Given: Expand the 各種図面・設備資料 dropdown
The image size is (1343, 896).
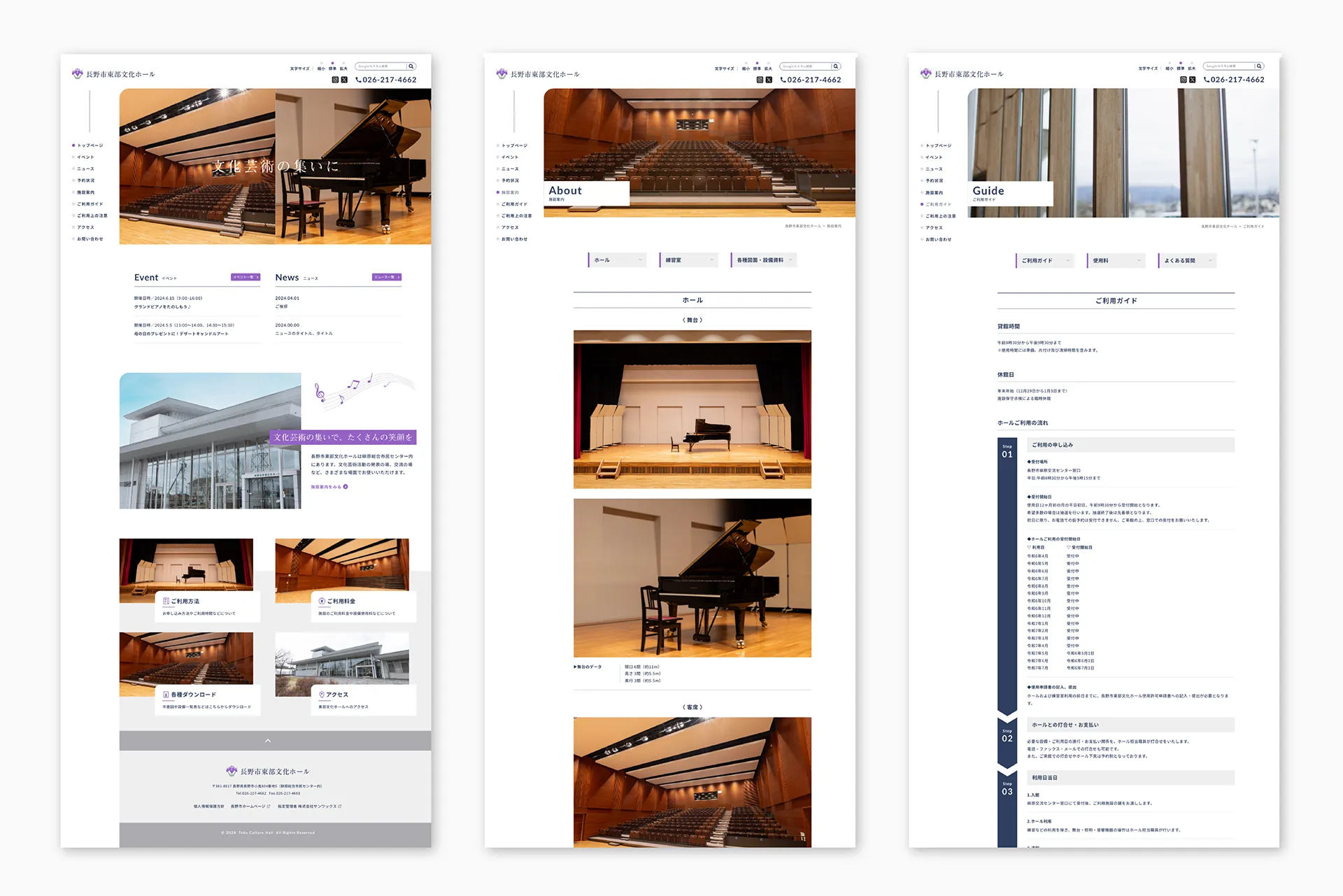Looking at the screenshot, I should [763, 260].
